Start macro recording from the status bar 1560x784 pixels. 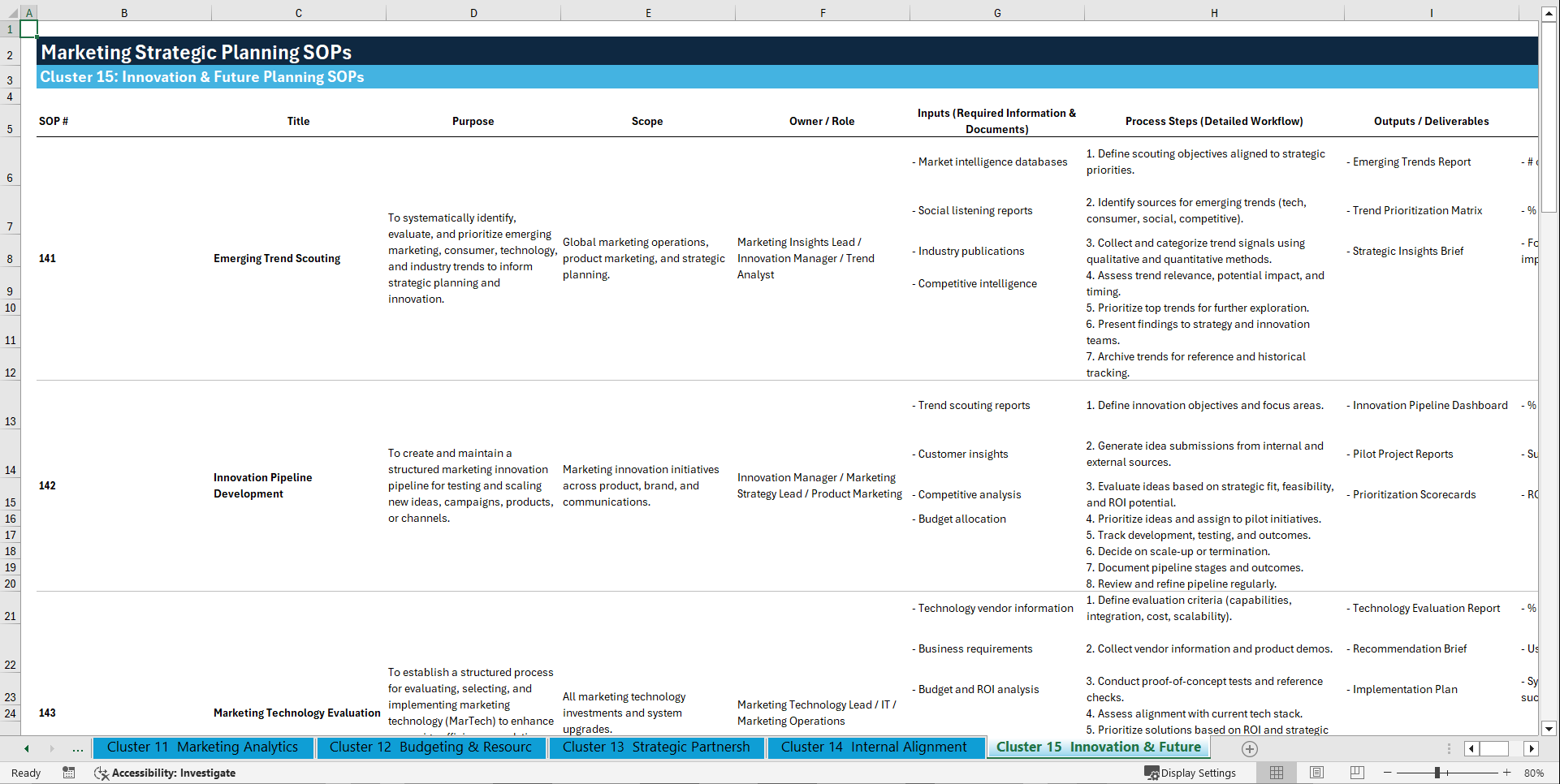tap(69, 773)
